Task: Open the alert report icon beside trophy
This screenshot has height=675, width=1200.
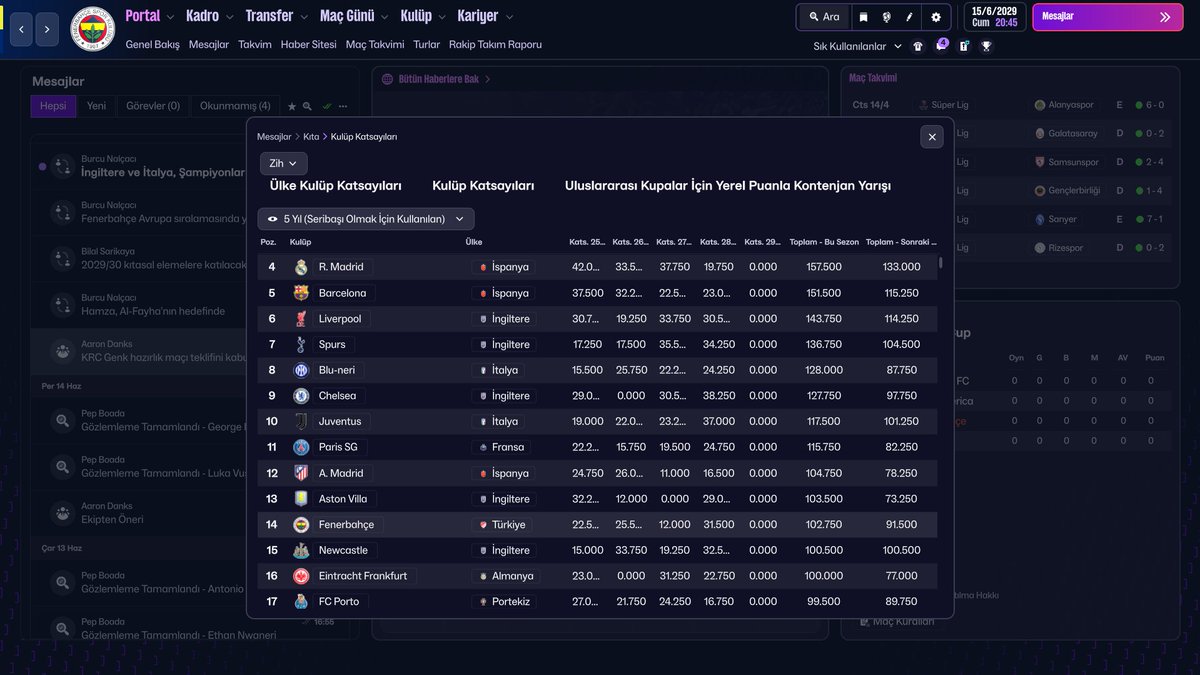Action: click(964, 46)
